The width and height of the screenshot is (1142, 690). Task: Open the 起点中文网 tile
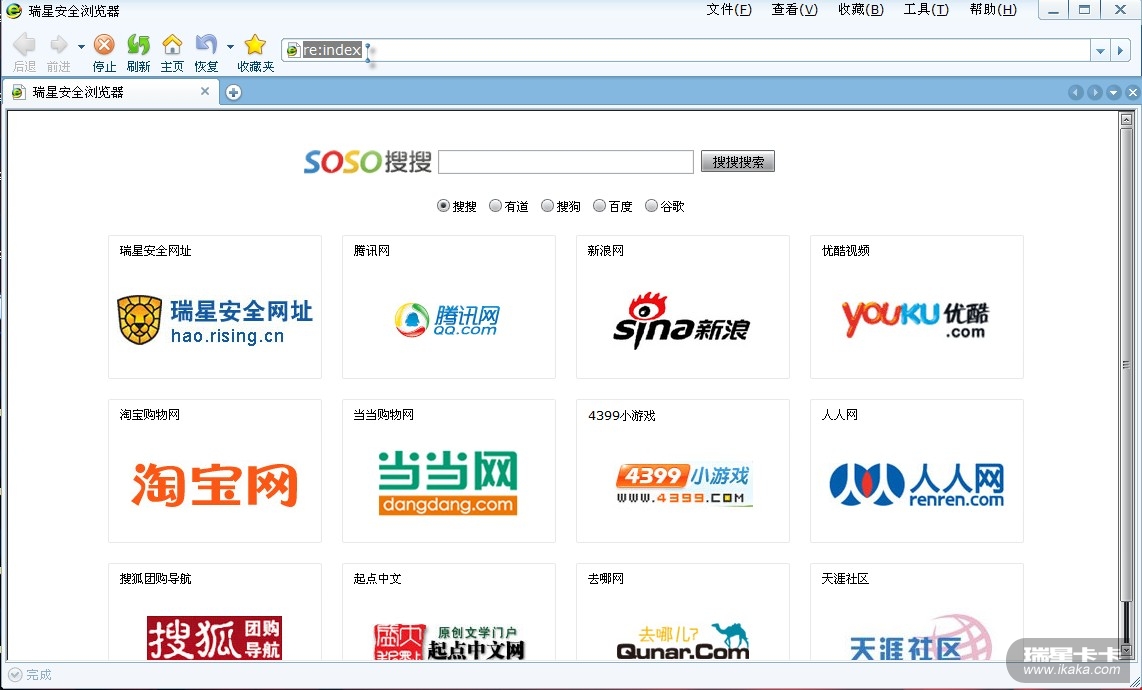[449, 612]
